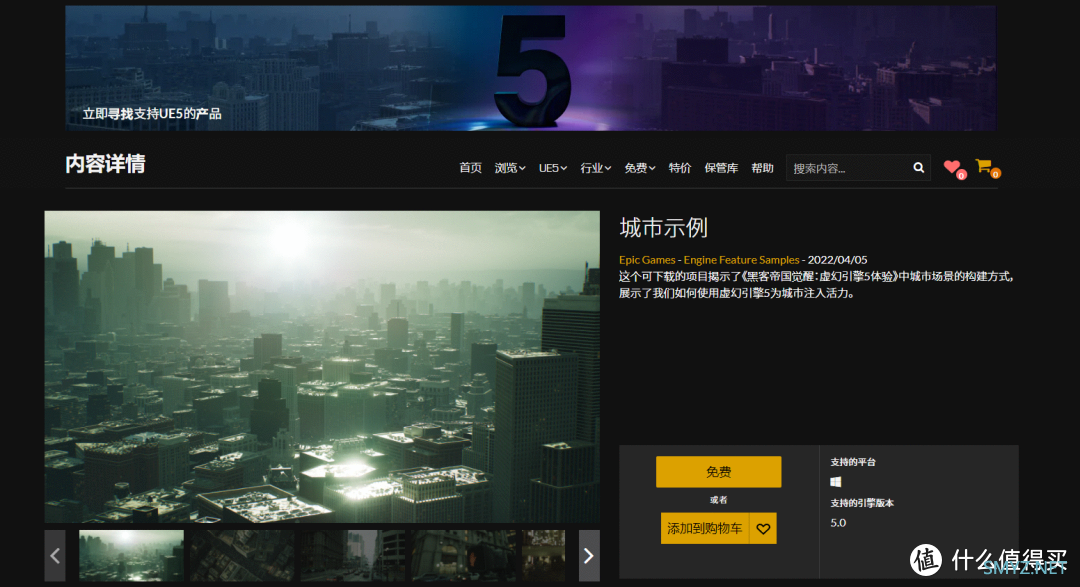The image size is (1080, 587).
Task: Click the Windows platform icon
Action: pos(835,482)
